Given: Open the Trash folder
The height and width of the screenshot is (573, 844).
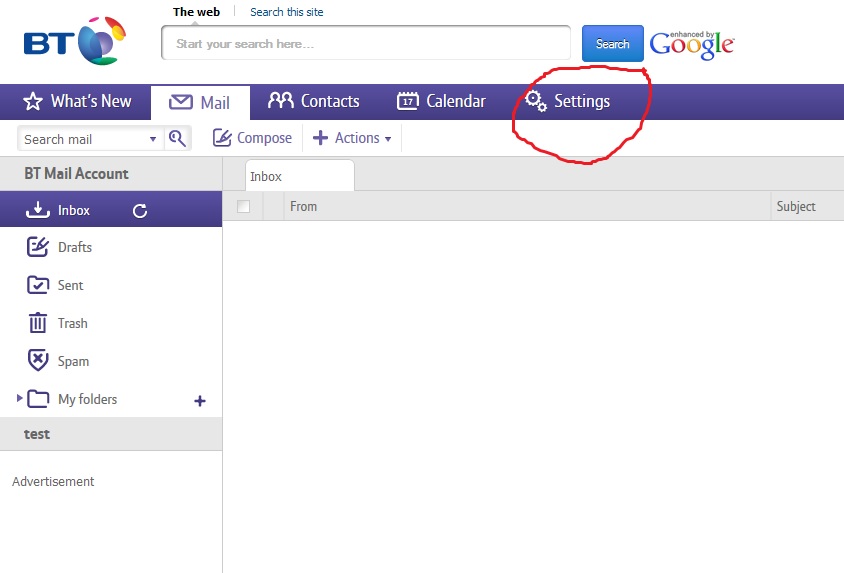Looking at the screenshot, I should 72,323.
